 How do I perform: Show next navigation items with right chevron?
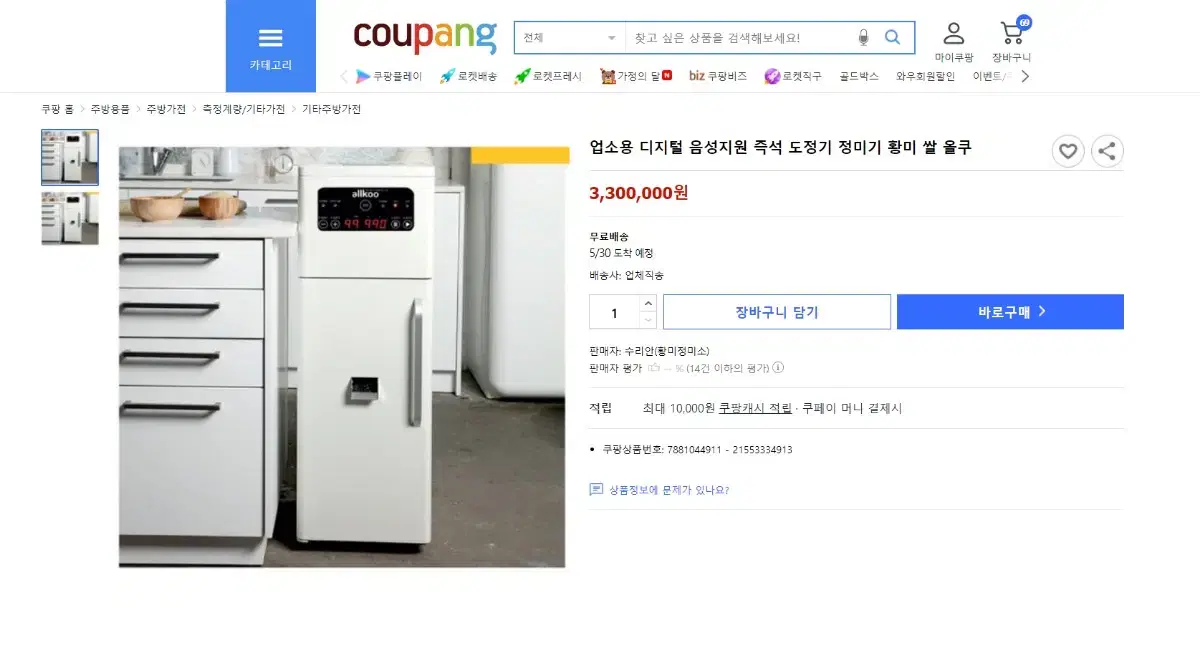pyautogui.click(x=1024, y=76)
